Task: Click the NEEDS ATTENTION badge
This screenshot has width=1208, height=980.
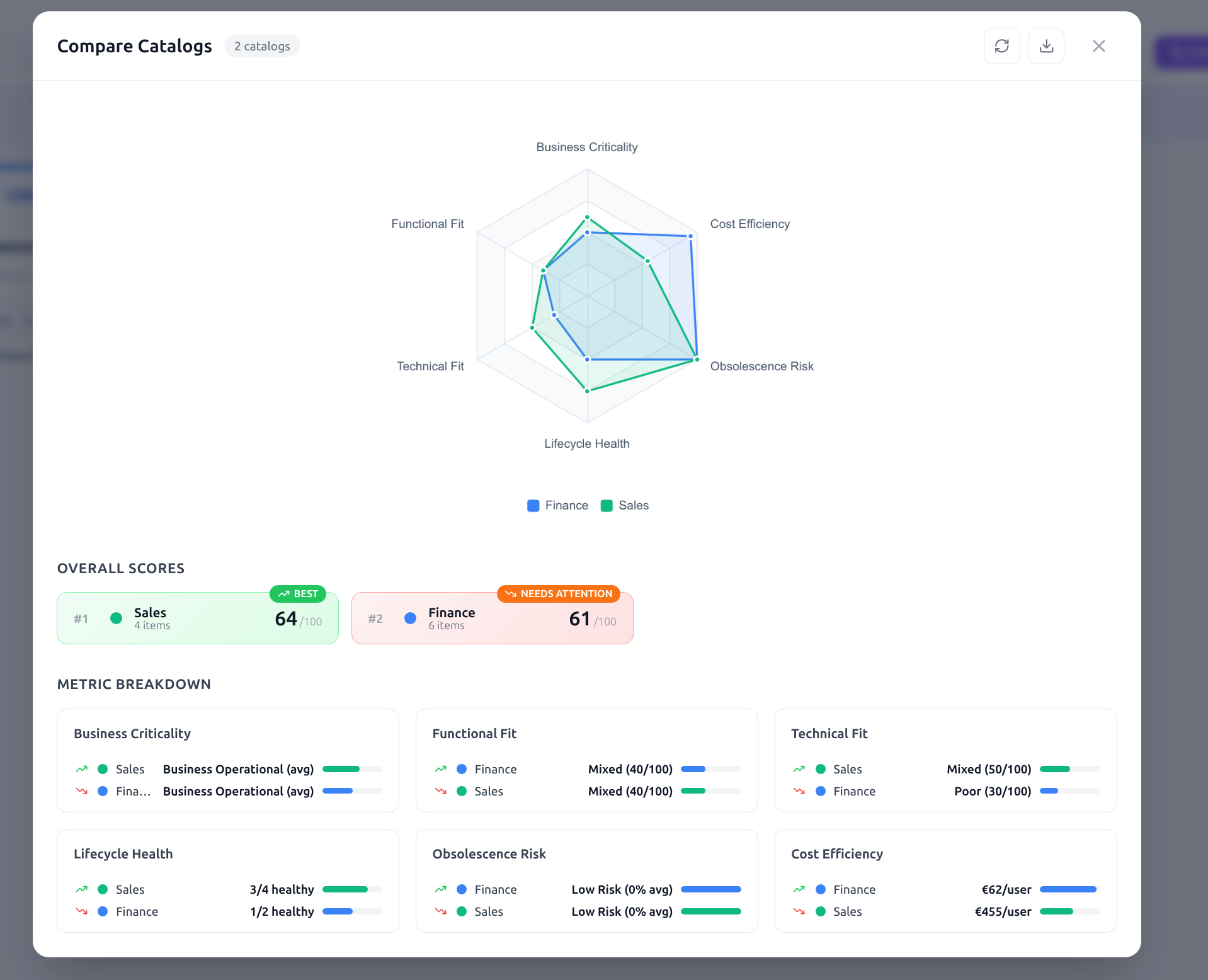Action: [x=559, y=594]
